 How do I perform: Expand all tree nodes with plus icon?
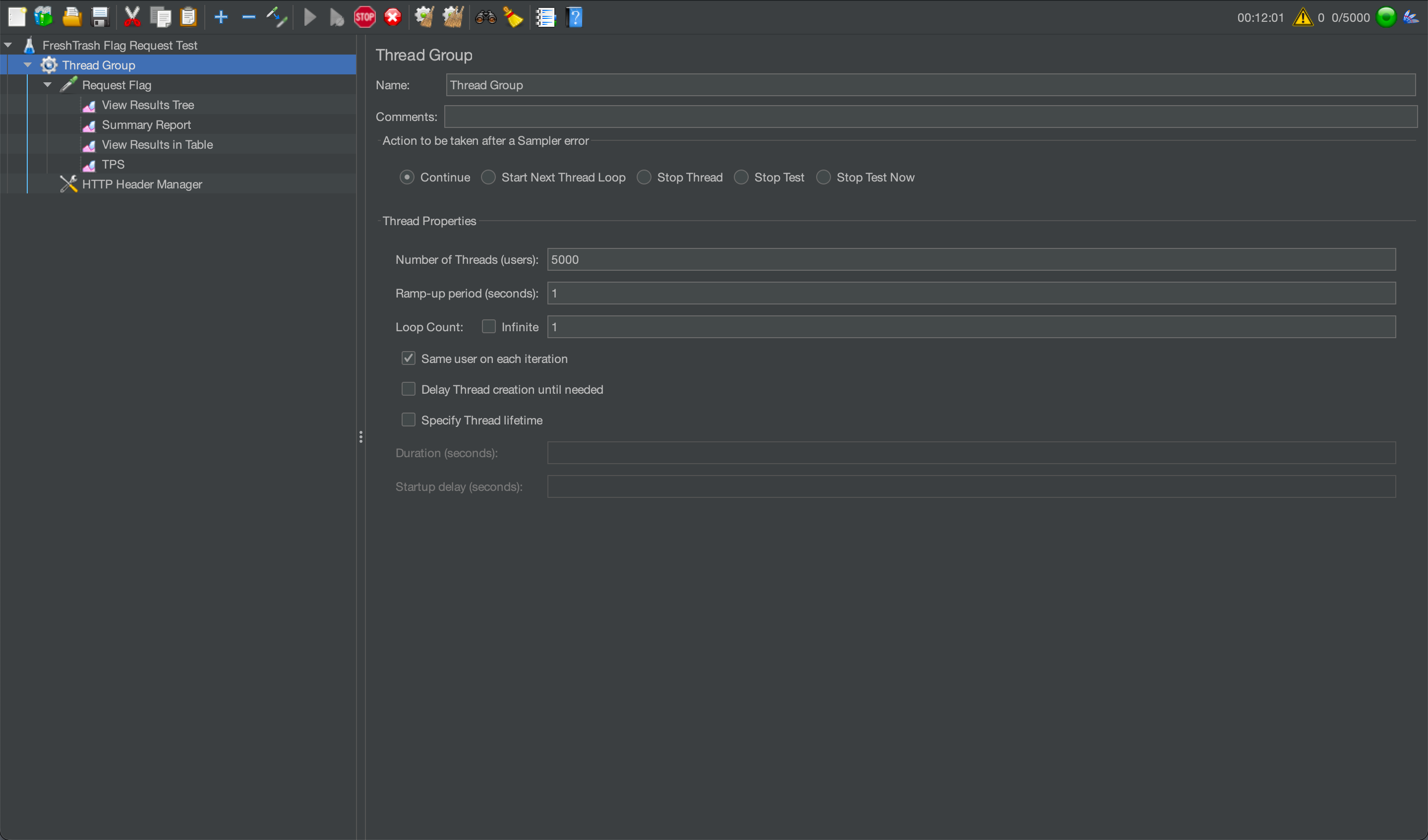pyautogui.click(x=221, y=17)
